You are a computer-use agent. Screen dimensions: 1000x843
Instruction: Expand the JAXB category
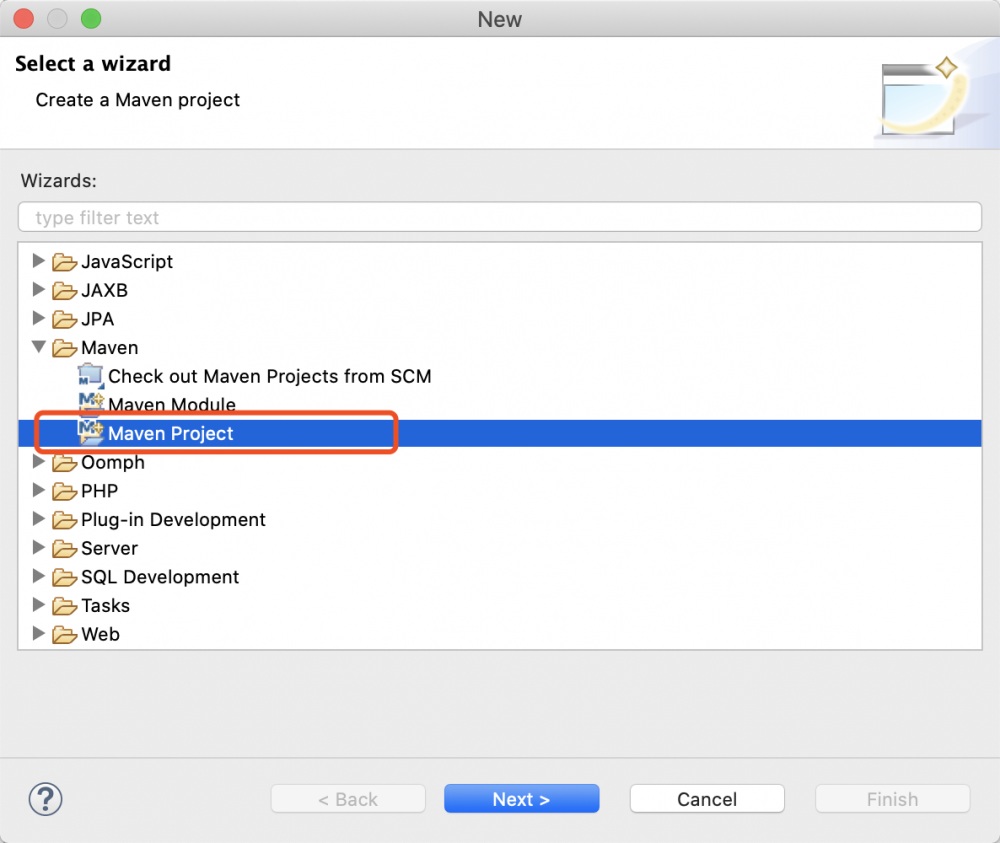coord(39,290)
